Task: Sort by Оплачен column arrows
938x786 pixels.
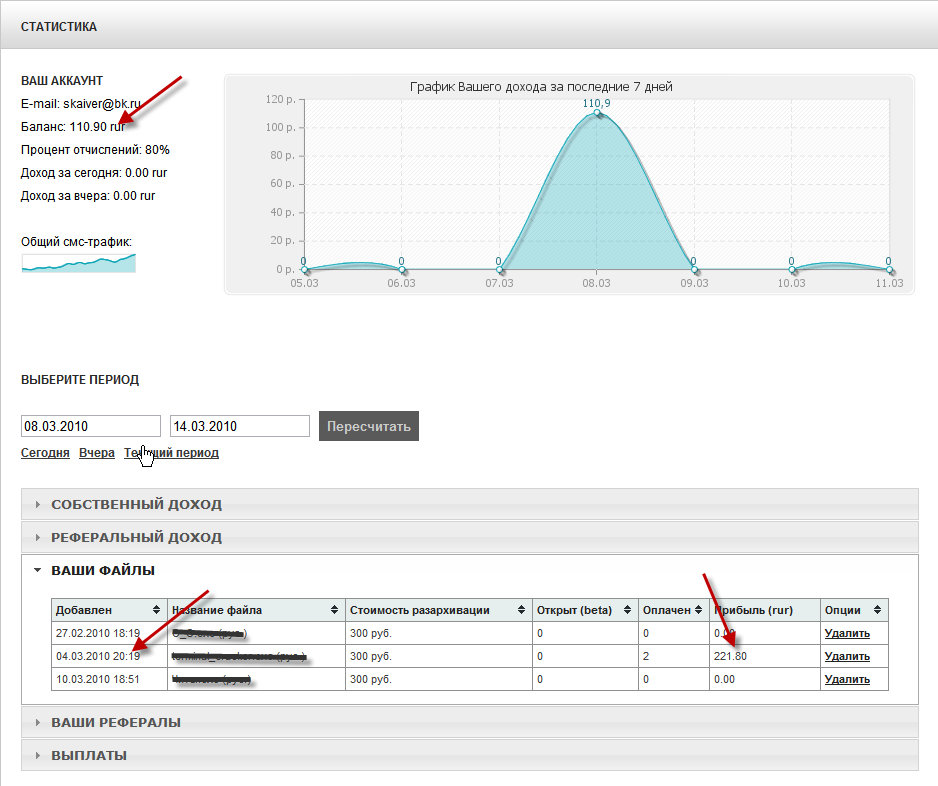Action: point(698,610)
